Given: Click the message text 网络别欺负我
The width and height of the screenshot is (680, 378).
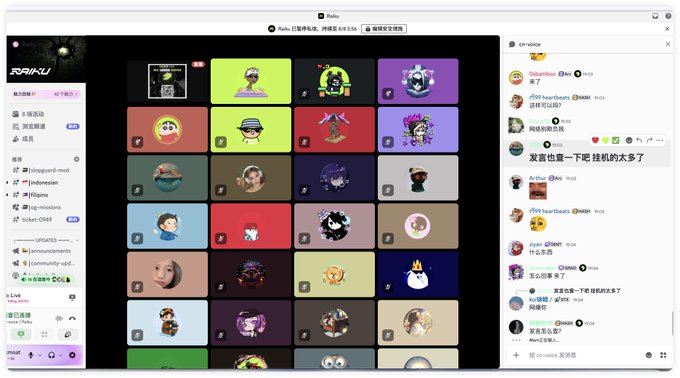Looking at the screenshot, I should [546, 129].
